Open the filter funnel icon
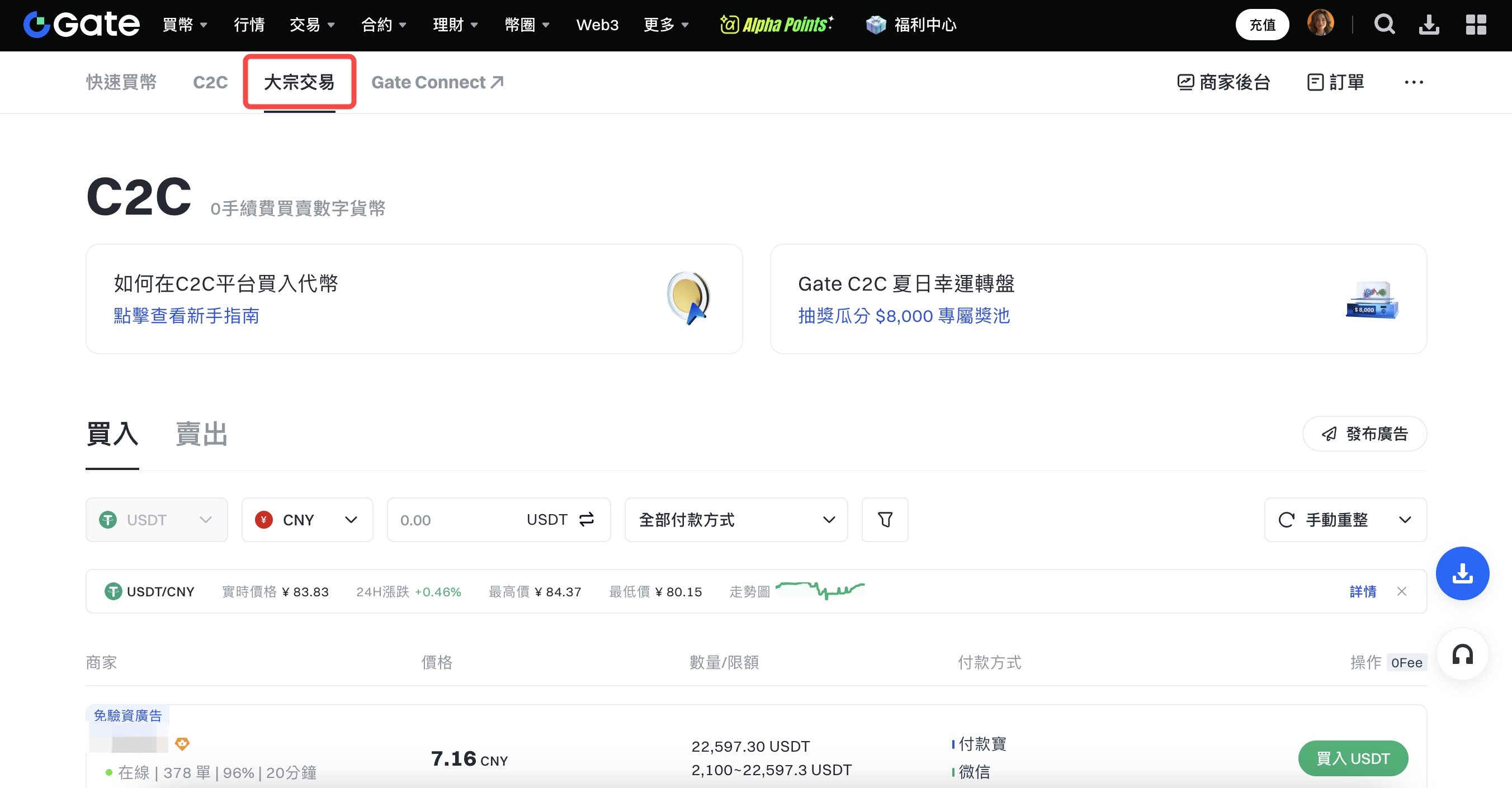Screen dimensions: 1512x788 pyautogui.click(x=885, y=520)
